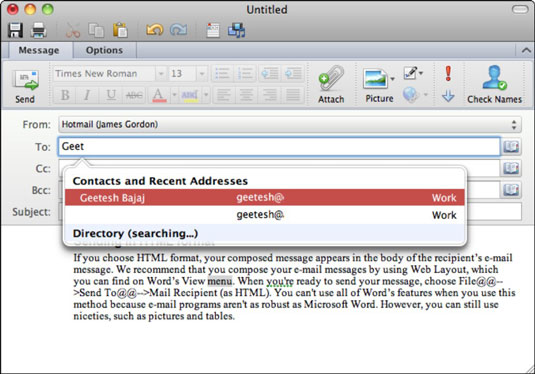Image resolution: width=535 pixels, height=374 pixels.
Task: Click the Send message icon
Action: tap(26, 81)
